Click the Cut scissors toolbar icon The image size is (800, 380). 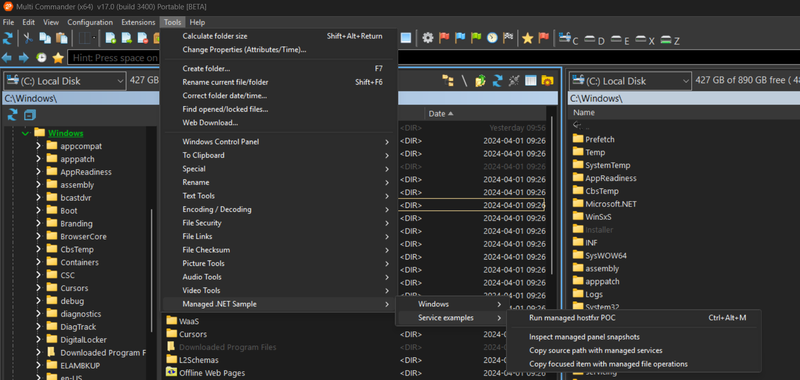pyautogui.click(x=29, y=38)
